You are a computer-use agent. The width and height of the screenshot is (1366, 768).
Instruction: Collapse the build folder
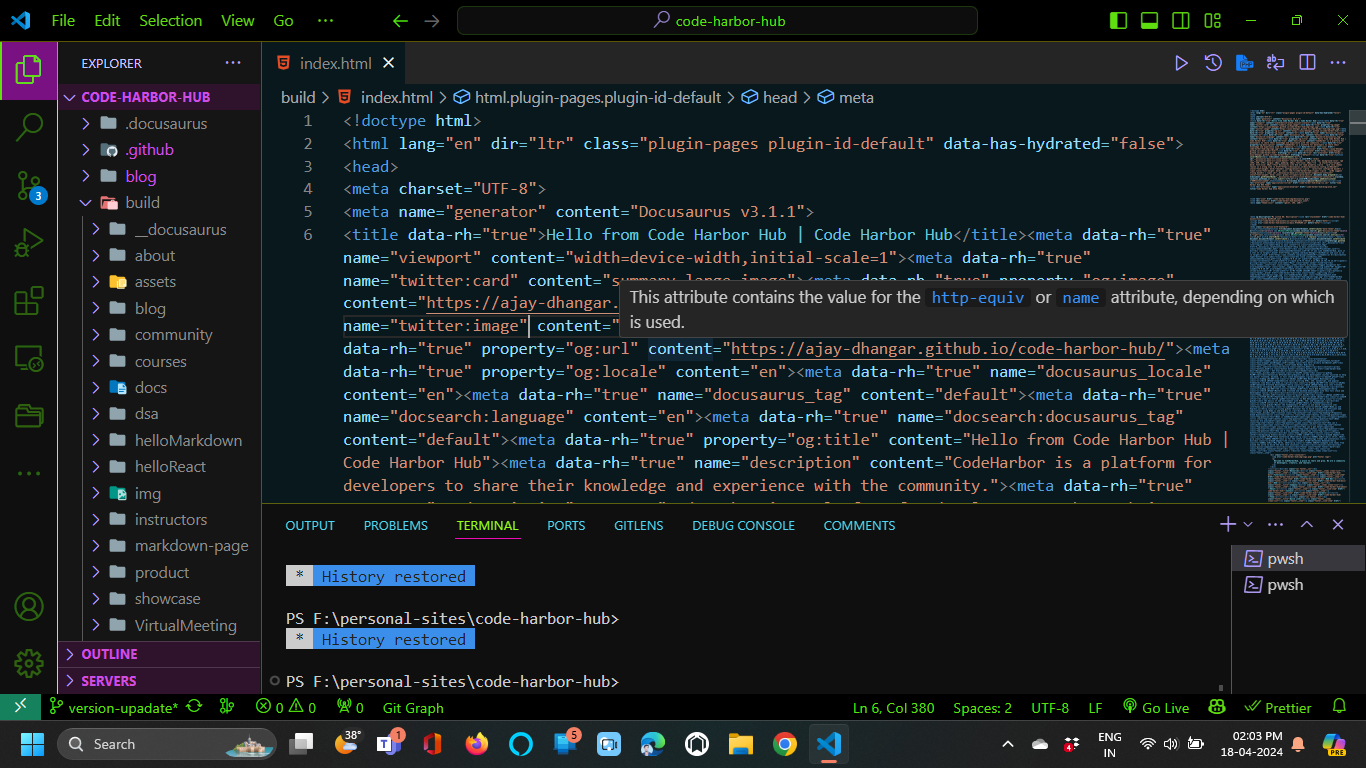(x=159, y=202)
